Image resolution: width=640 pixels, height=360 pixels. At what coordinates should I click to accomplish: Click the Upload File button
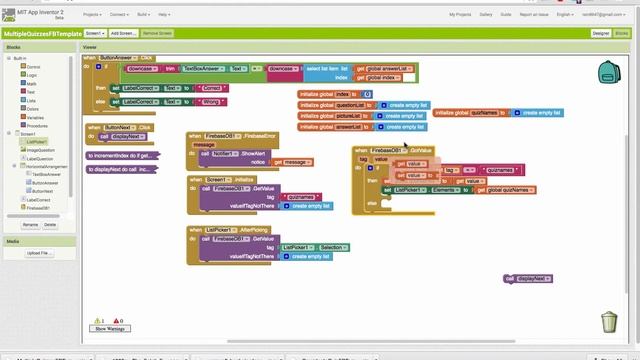39,253
